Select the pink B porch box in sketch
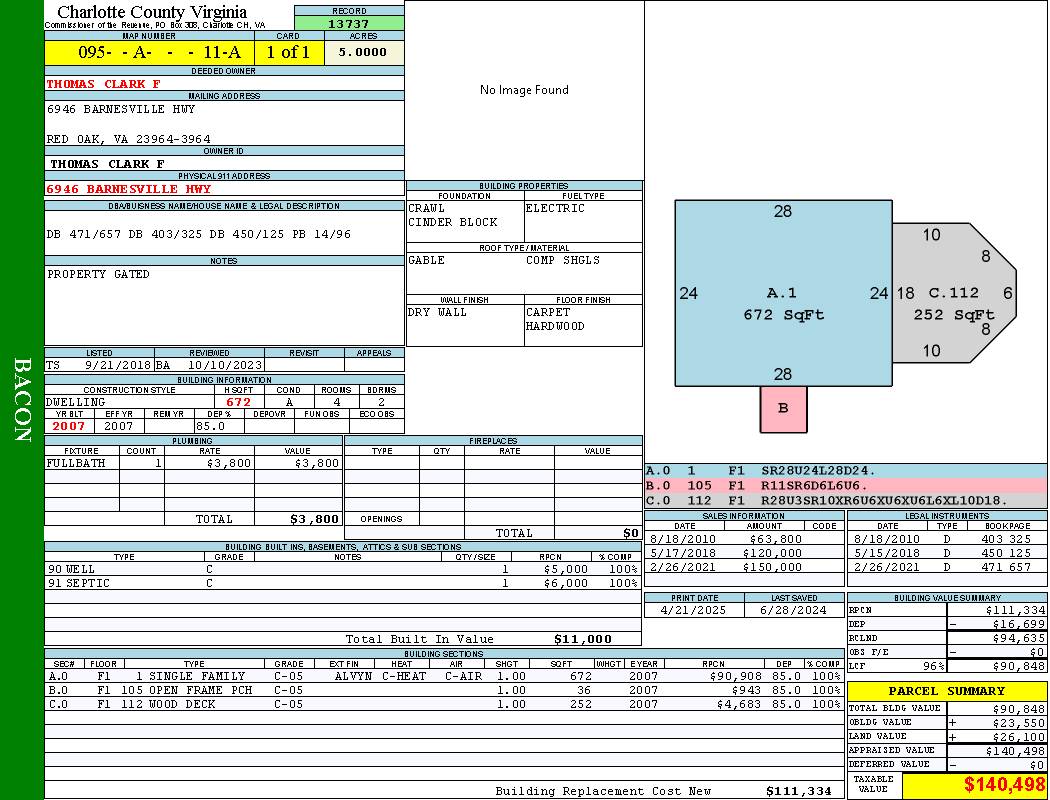The width and height of the screenshot is (1050, 800). pyautogui.click(x=783, y=408)
